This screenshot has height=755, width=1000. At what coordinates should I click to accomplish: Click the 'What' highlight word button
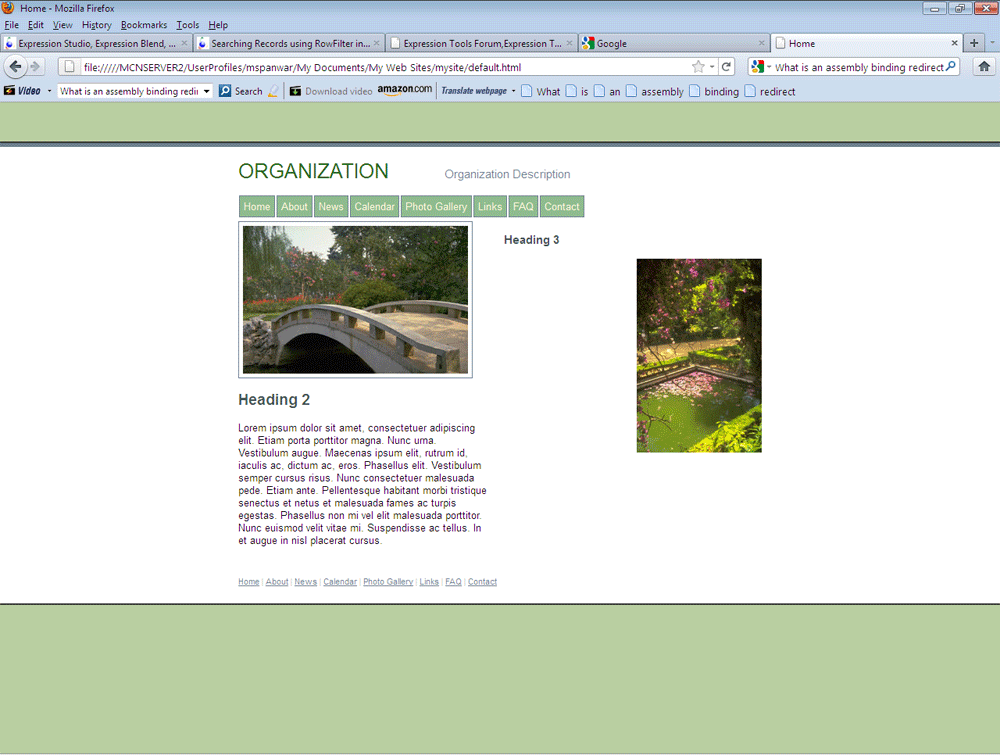pyautogui.click(x=541, y=91)
